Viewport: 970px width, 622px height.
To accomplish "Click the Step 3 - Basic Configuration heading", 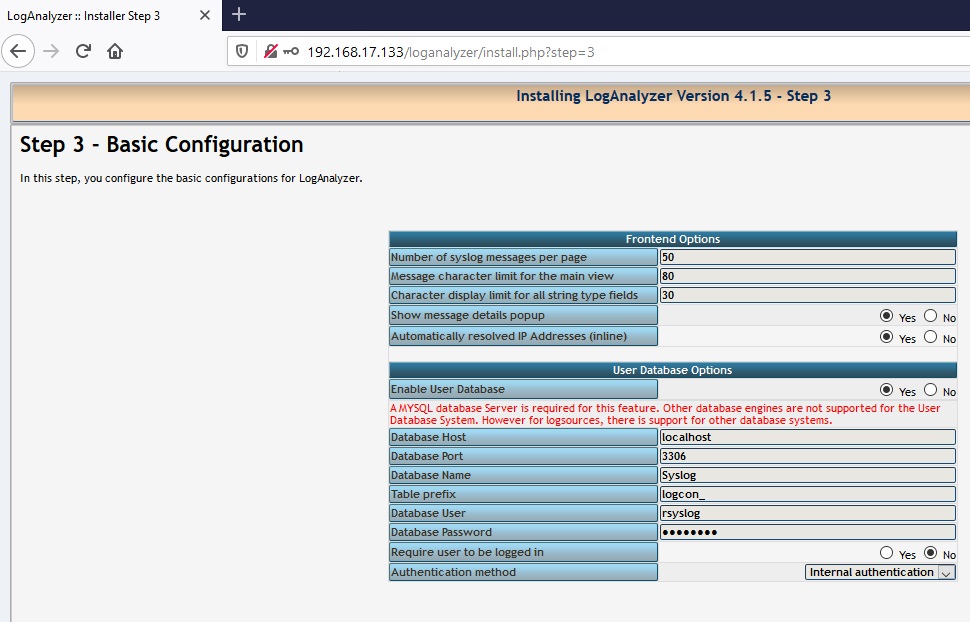I will point(161,145).
